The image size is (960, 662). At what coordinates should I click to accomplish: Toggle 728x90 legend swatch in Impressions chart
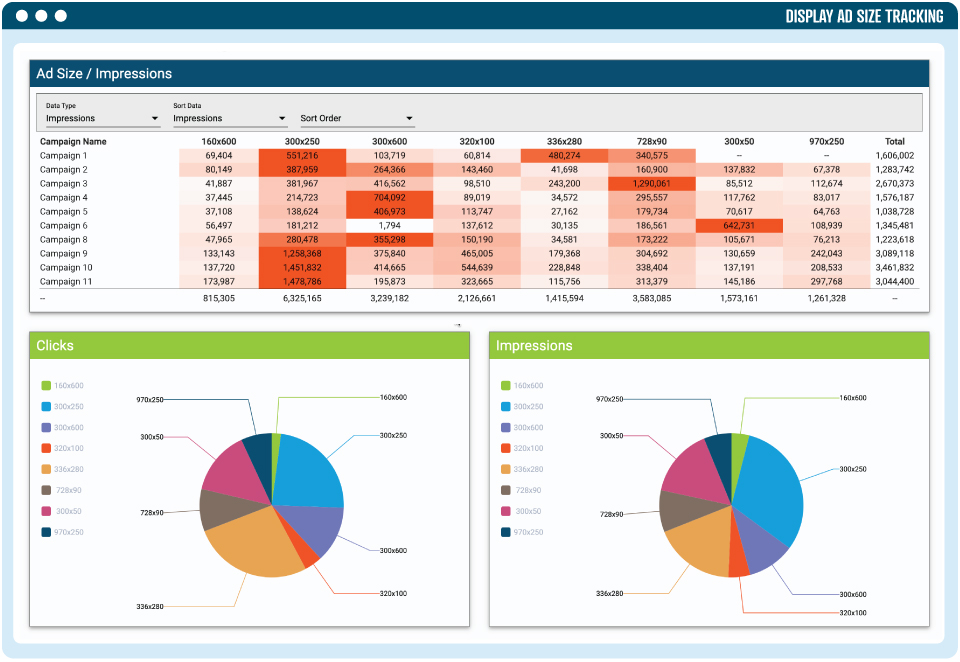click(x=506, y=490)
